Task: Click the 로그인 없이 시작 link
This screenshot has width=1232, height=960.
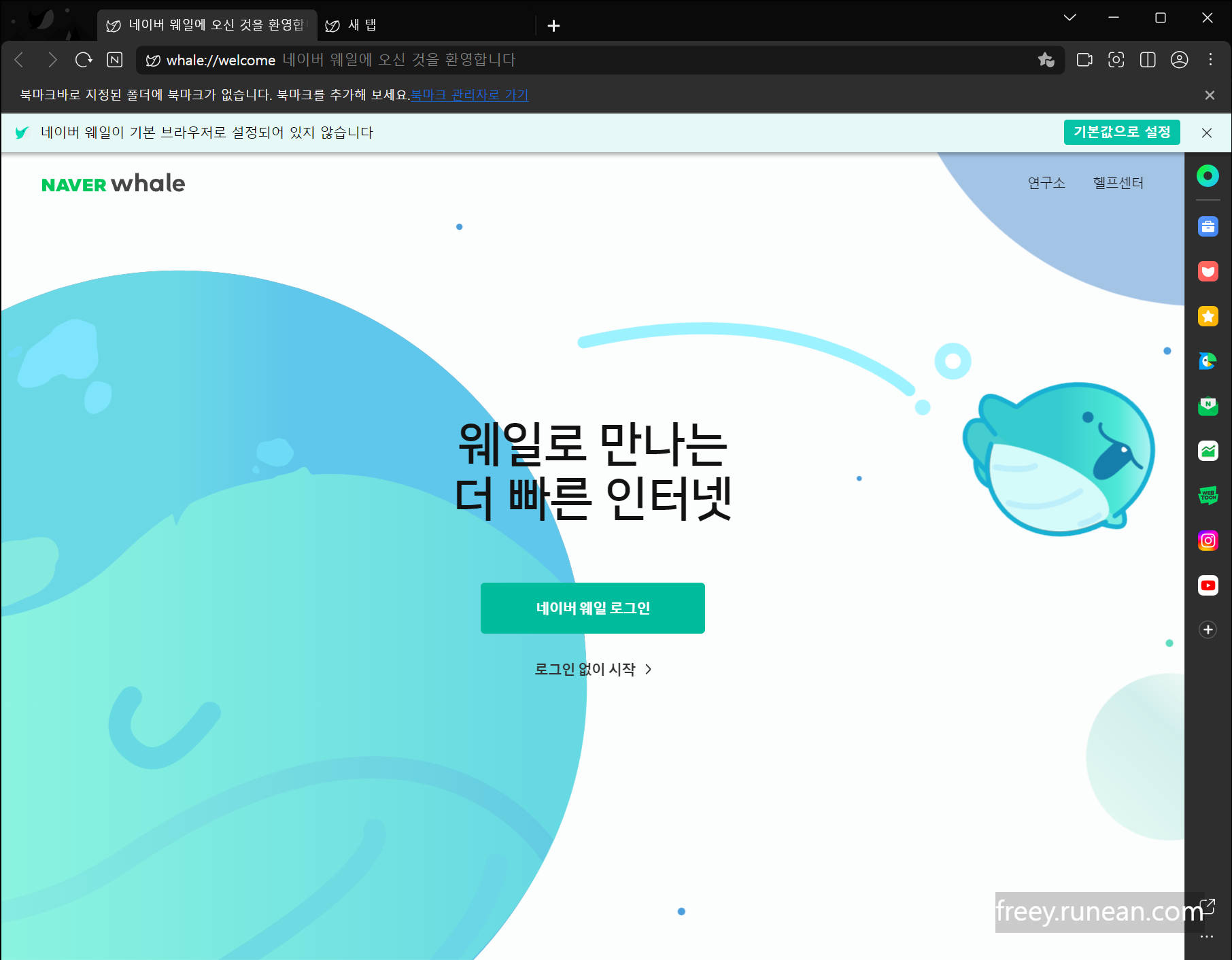Action: point(592,669)
